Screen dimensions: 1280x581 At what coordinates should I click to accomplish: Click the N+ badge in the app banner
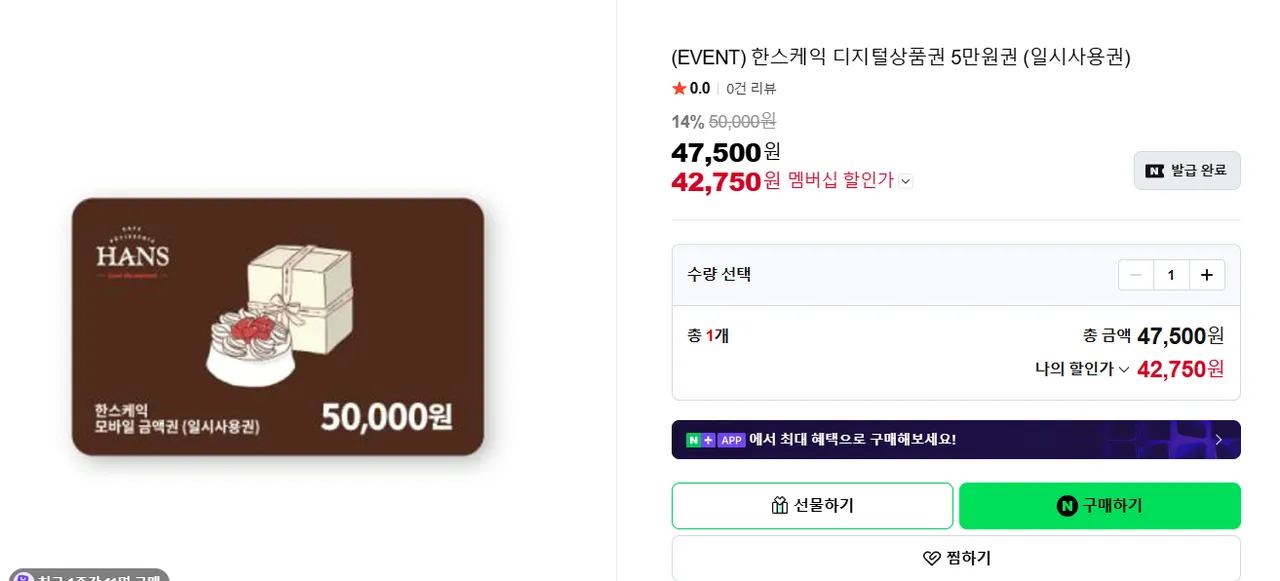pyautogui.click(x=700, y=440)
